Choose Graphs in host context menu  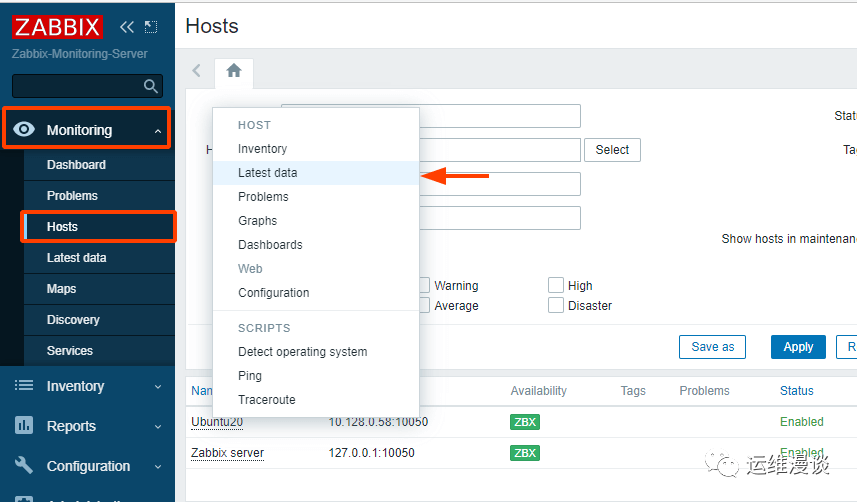(x=316, y=221)
